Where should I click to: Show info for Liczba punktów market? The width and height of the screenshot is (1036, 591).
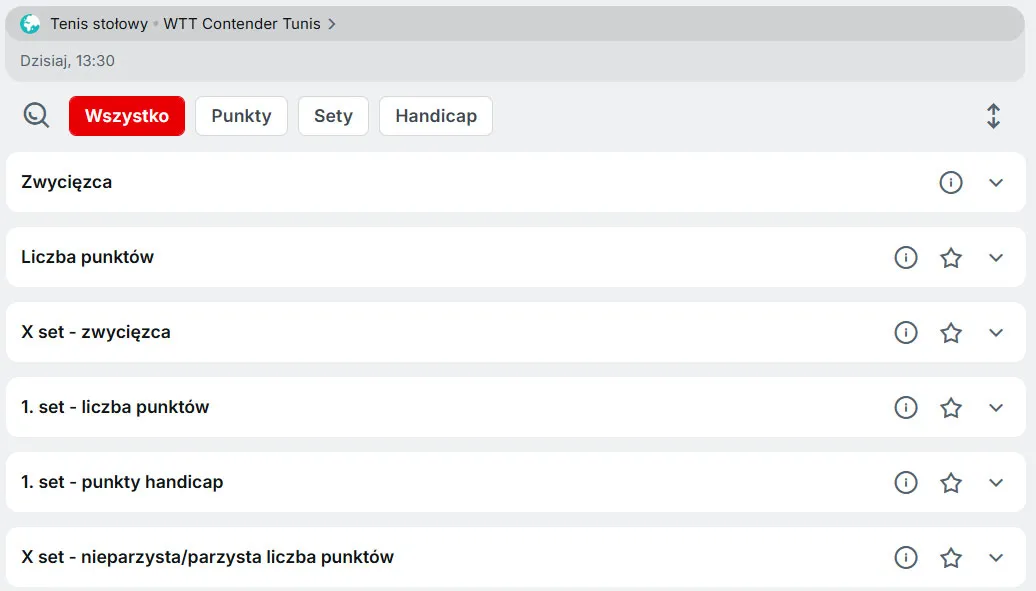(906, 257)
